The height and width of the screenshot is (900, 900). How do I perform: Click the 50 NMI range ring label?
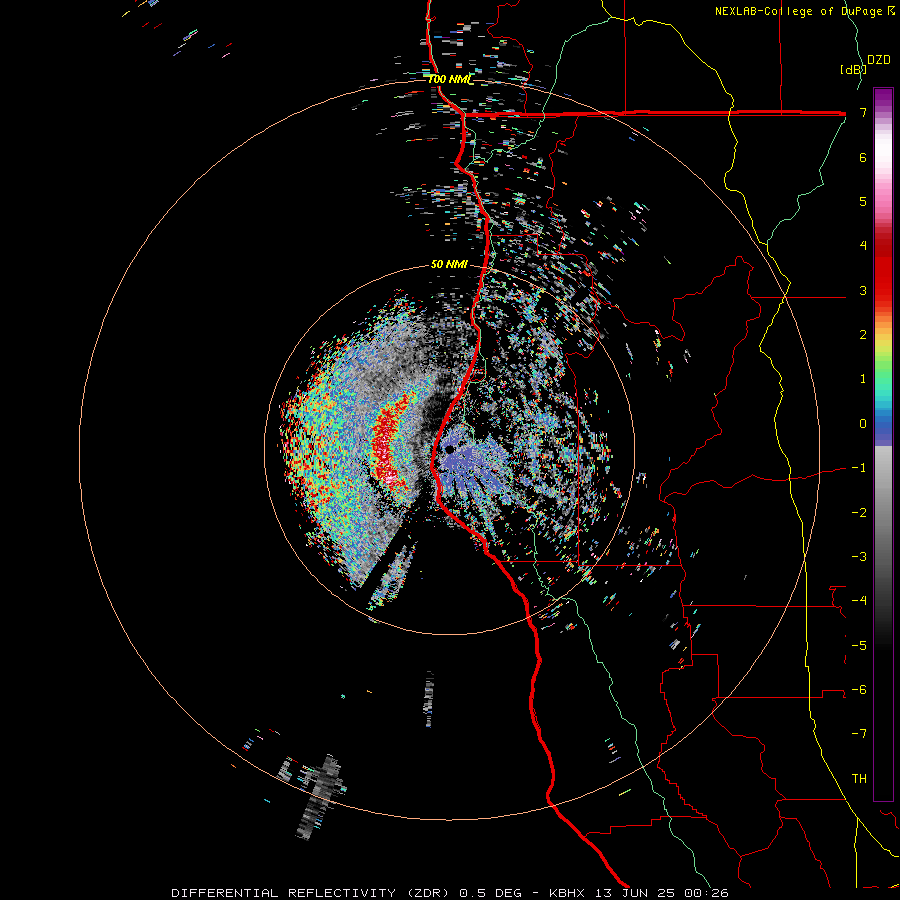(x=449, y=264)
